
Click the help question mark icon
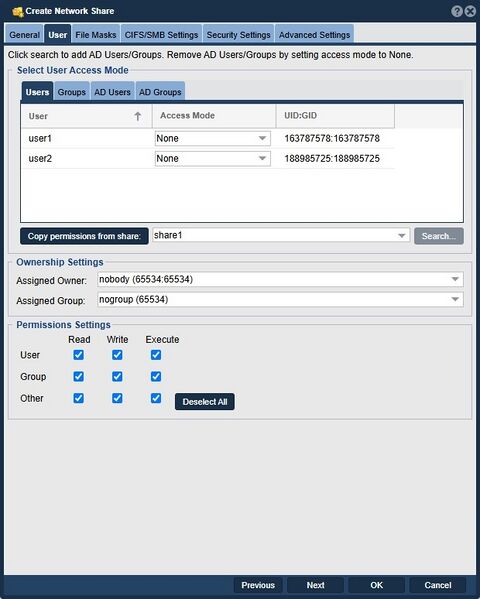coord(457,11)
